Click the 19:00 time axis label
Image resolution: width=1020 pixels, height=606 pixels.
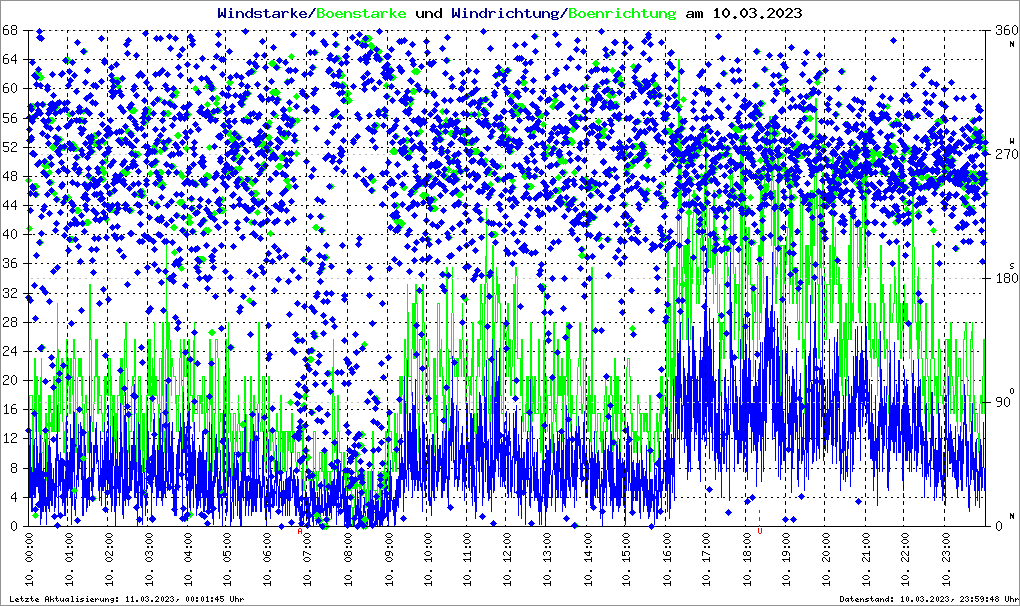[786, 559]
